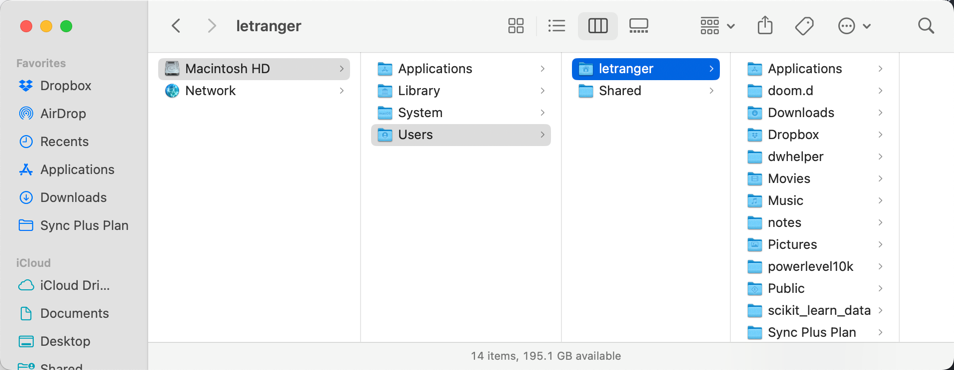Open Sync Plus Plan in the sidebar
Image resolution: width=954 pixels, height=370 pixels.
click(x=84, y=226)
